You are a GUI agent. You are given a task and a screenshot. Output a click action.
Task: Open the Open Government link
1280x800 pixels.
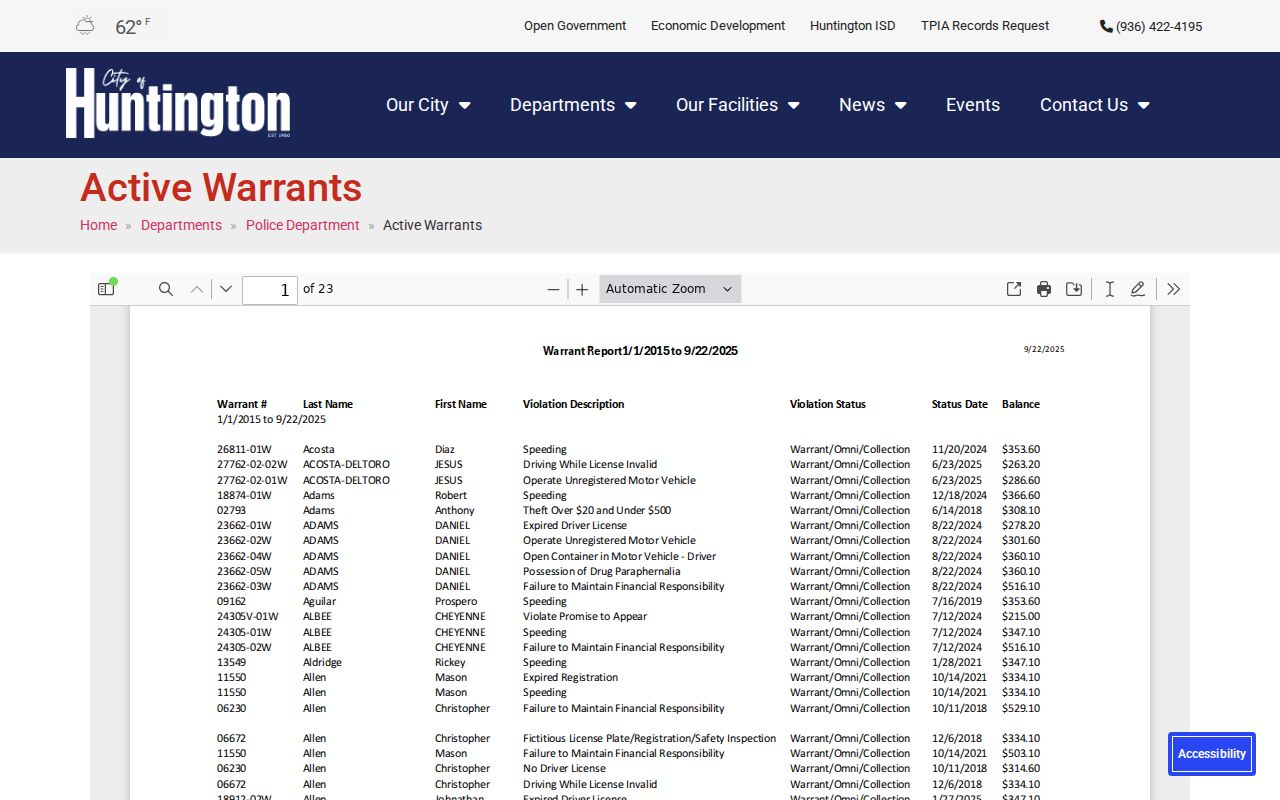(x=575, y=26)
